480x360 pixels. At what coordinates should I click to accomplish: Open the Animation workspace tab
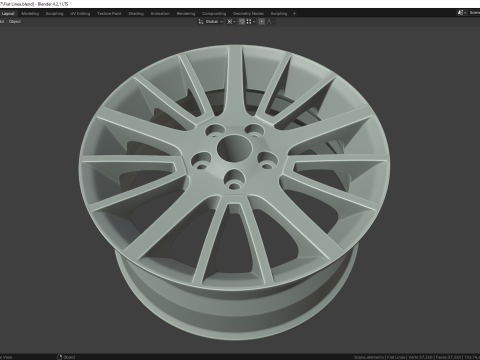click(160, 14)
